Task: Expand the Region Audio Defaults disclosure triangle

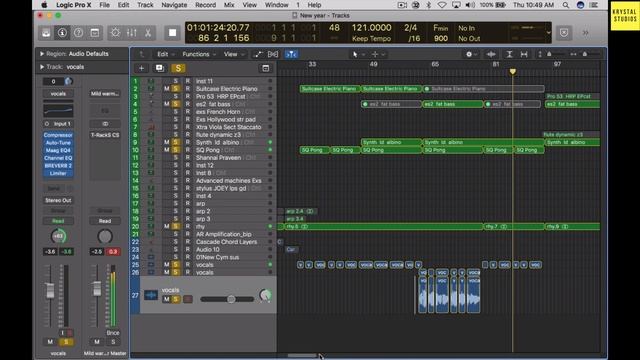Action: pos(42,54)
